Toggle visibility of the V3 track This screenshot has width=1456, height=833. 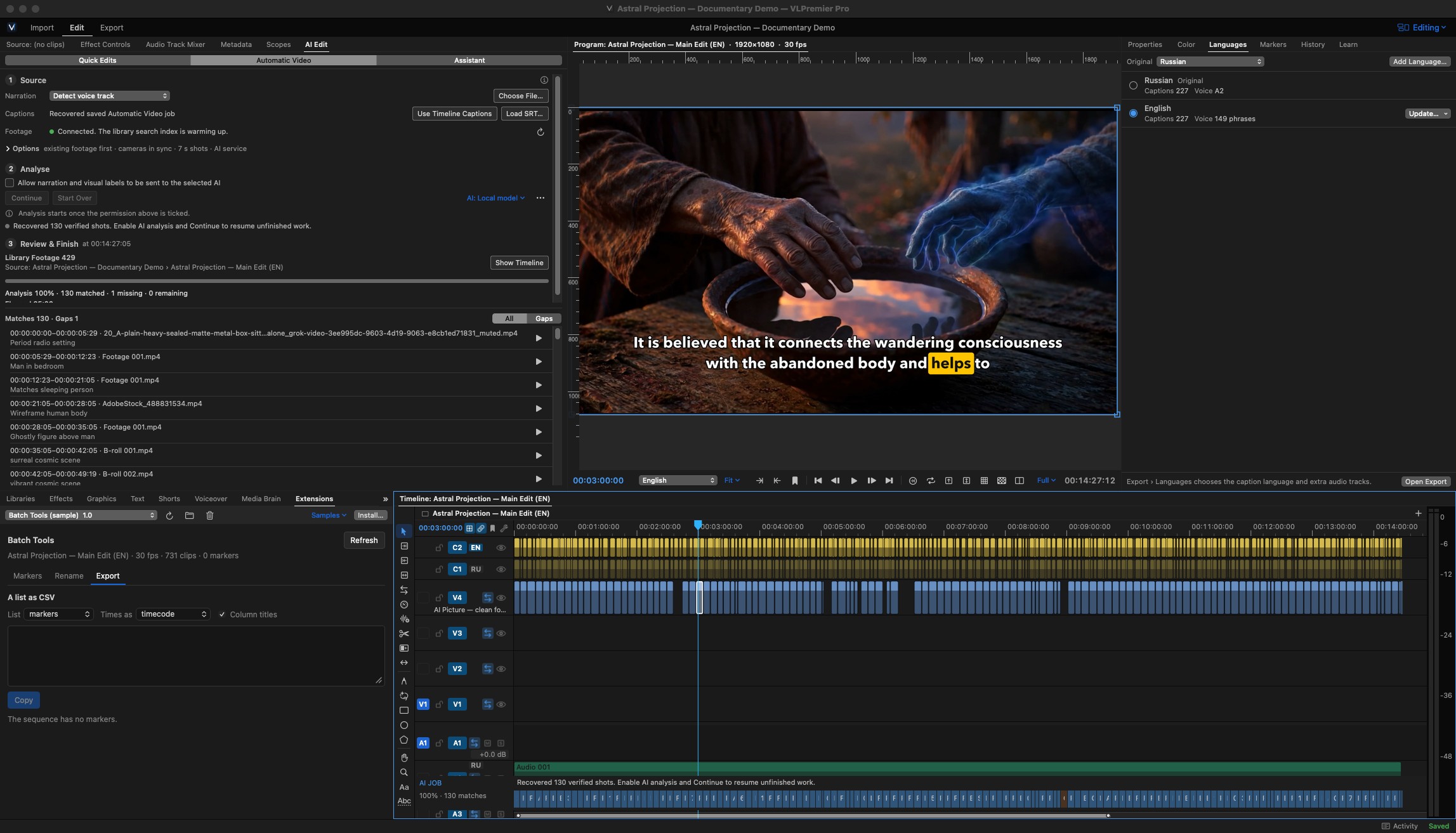501,633
